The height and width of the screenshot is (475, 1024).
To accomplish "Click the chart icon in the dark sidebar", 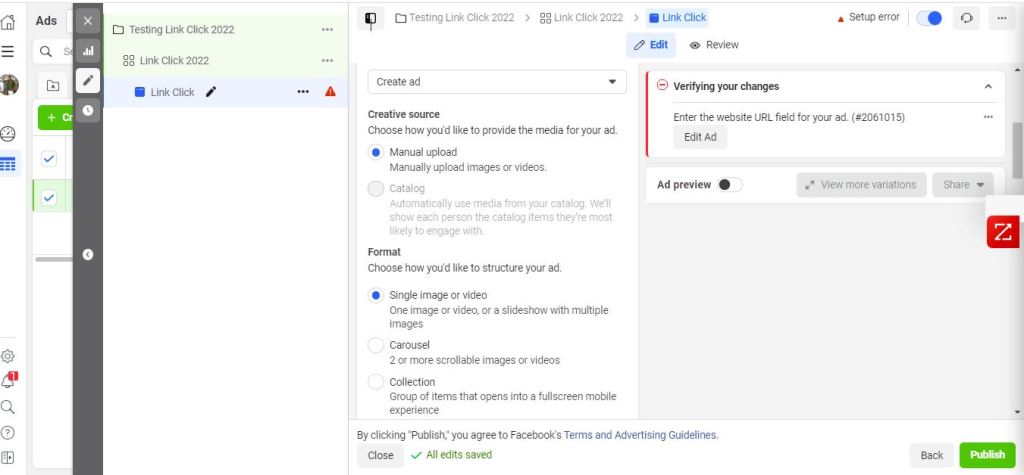I will [88, 49].
